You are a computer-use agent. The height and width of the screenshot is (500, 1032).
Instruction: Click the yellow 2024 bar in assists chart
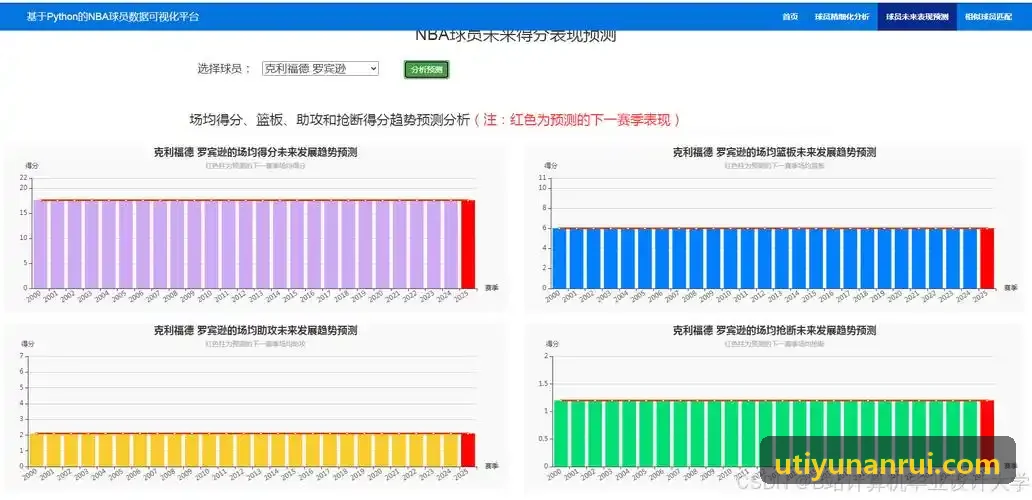pos(450,450)
